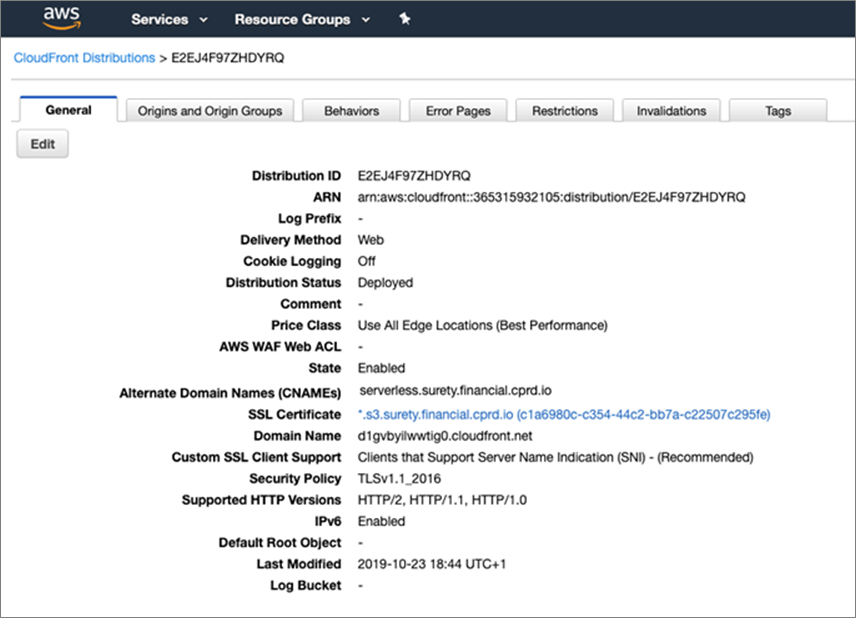Switch to the Behaviors tab
Screen dimensions: 856x618
(x=351, y=110)
